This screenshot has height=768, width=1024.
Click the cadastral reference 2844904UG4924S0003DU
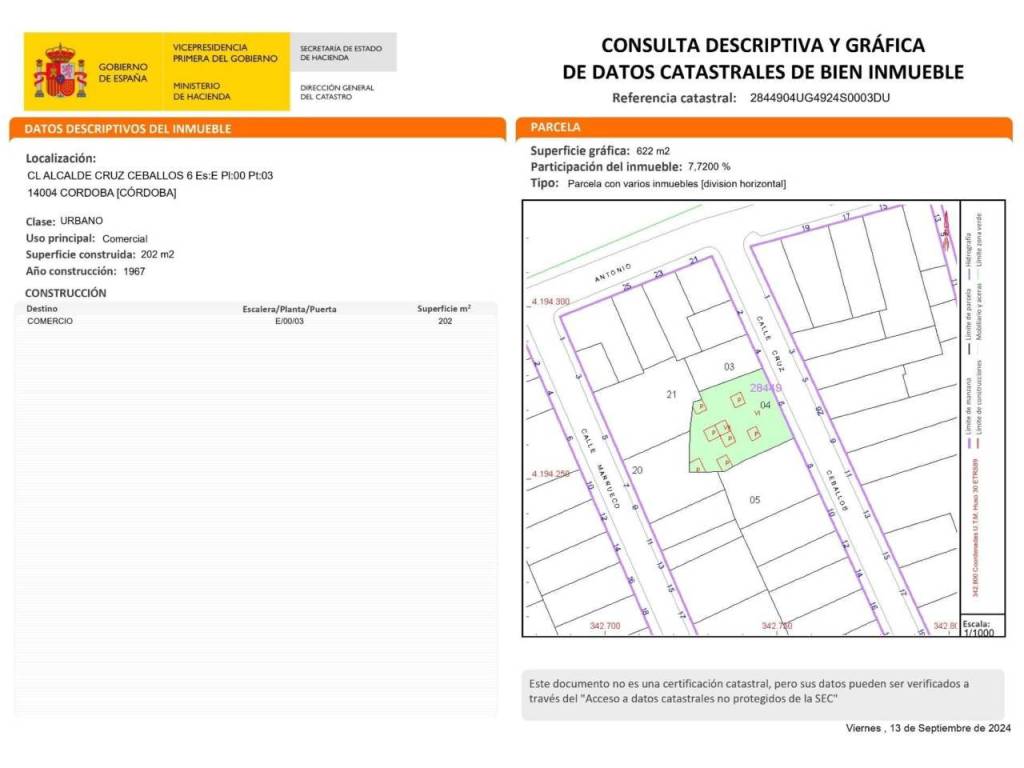[819, 98]
